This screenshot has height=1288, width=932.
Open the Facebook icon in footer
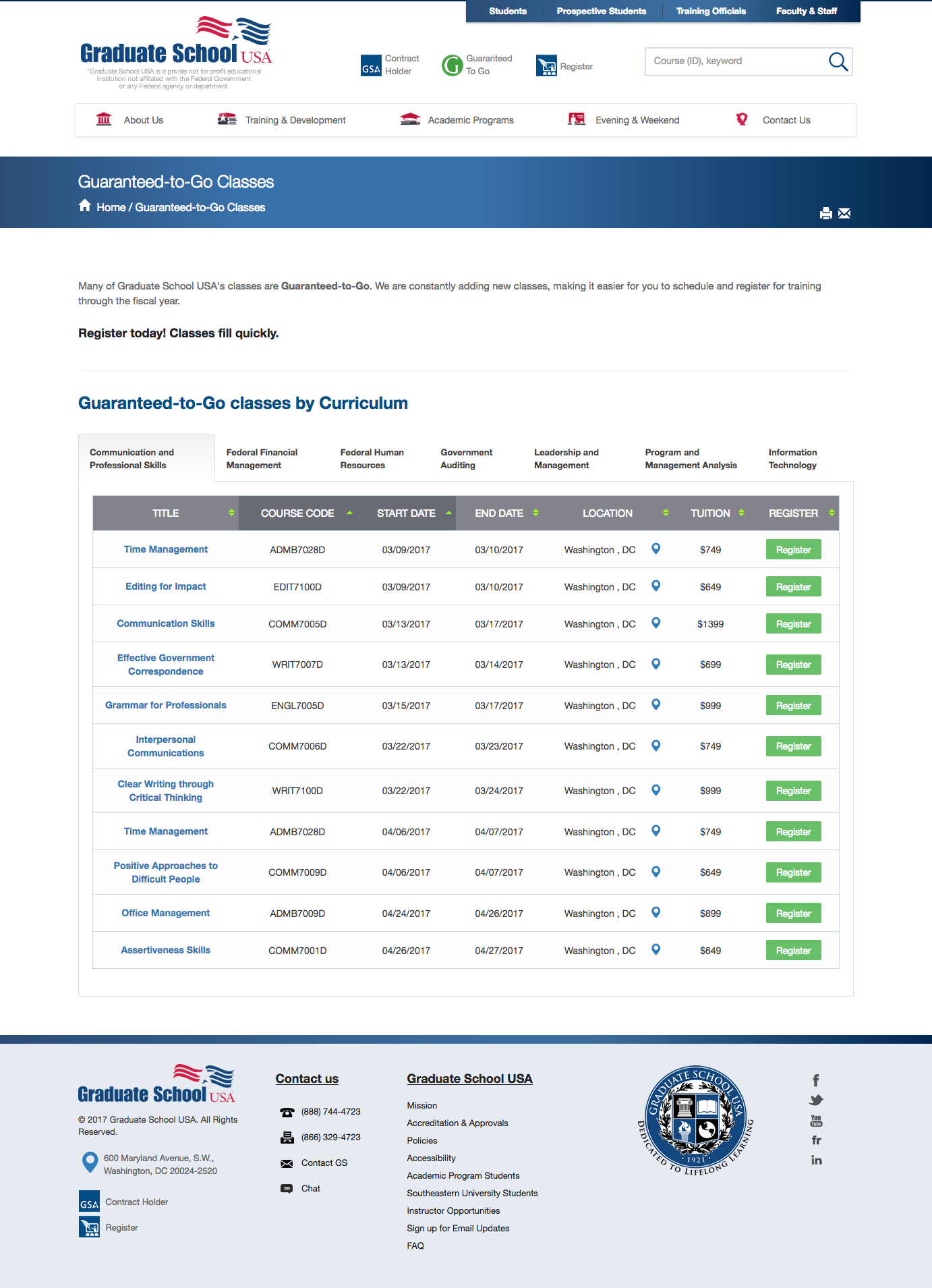816,1080
